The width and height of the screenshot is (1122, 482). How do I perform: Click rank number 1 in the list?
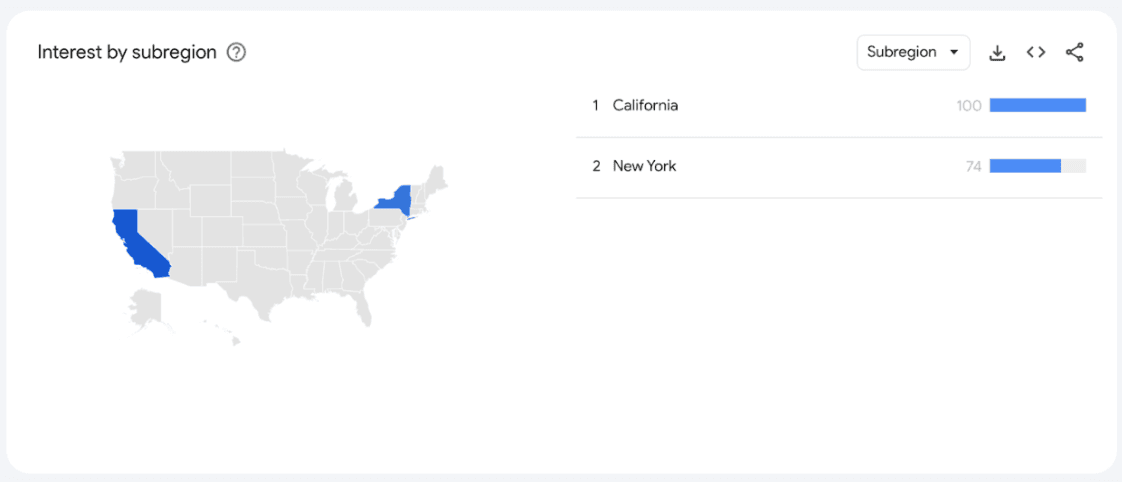595,105
